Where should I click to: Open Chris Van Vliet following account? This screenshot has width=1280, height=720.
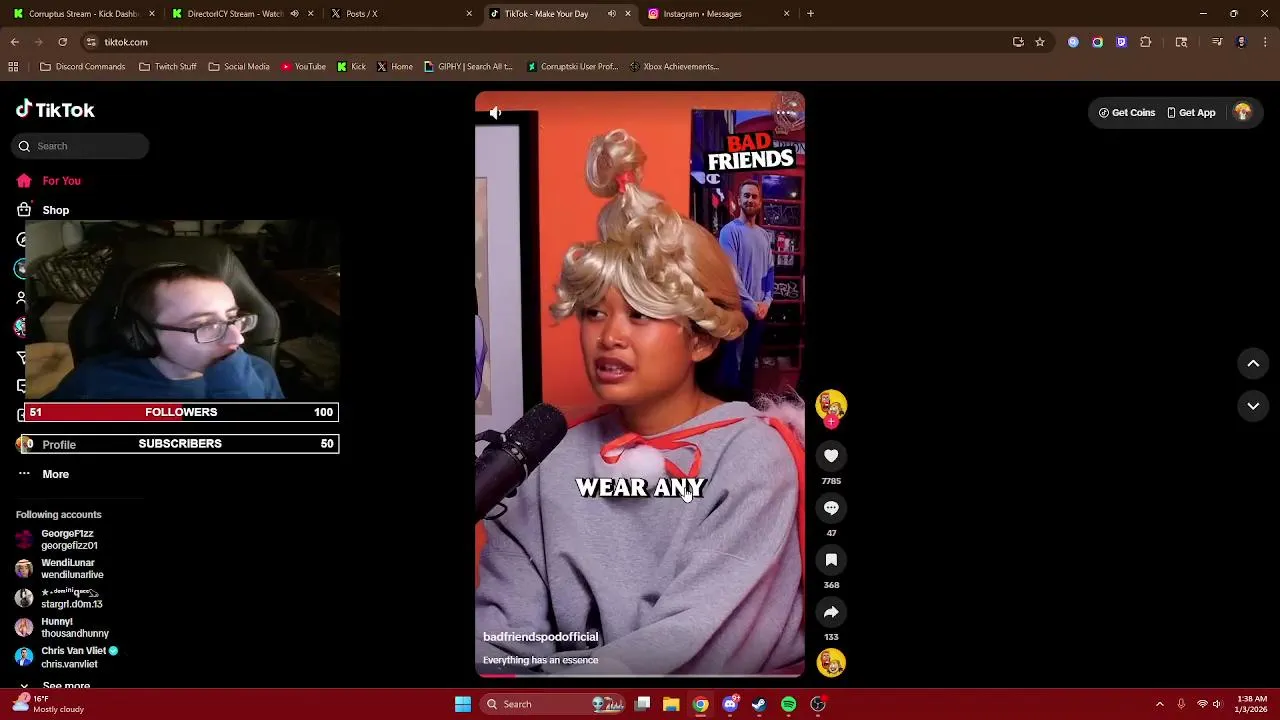(x=67, y=657)
